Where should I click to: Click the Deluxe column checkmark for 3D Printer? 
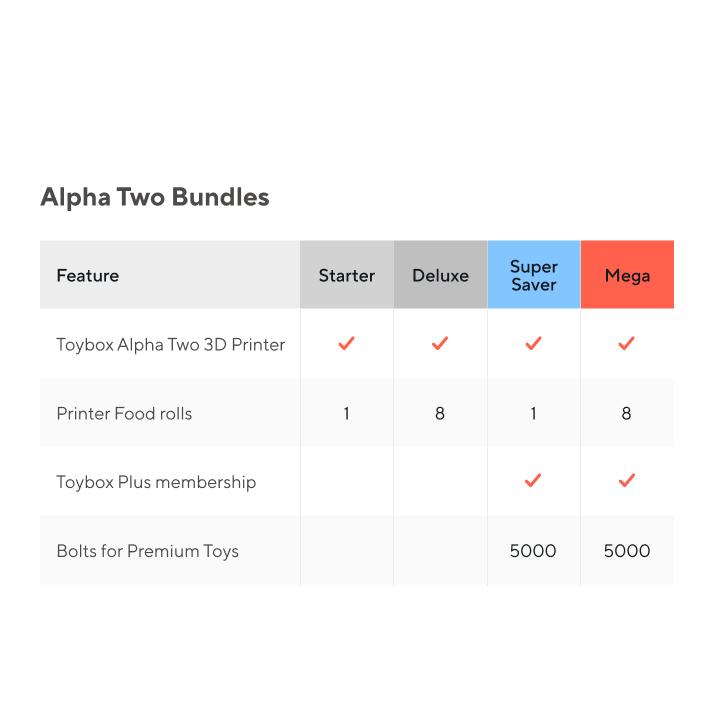tap(440, 344)
